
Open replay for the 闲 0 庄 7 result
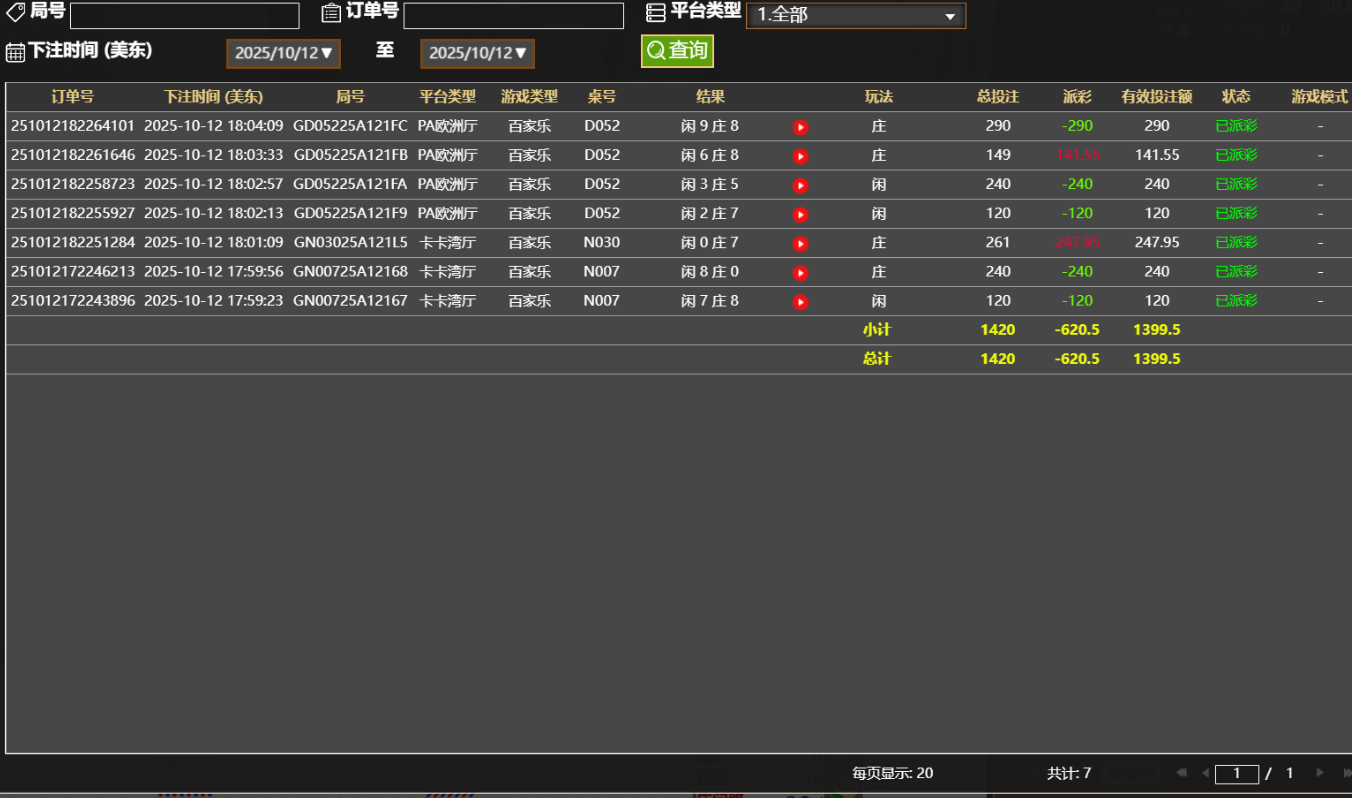coord(800,242)
